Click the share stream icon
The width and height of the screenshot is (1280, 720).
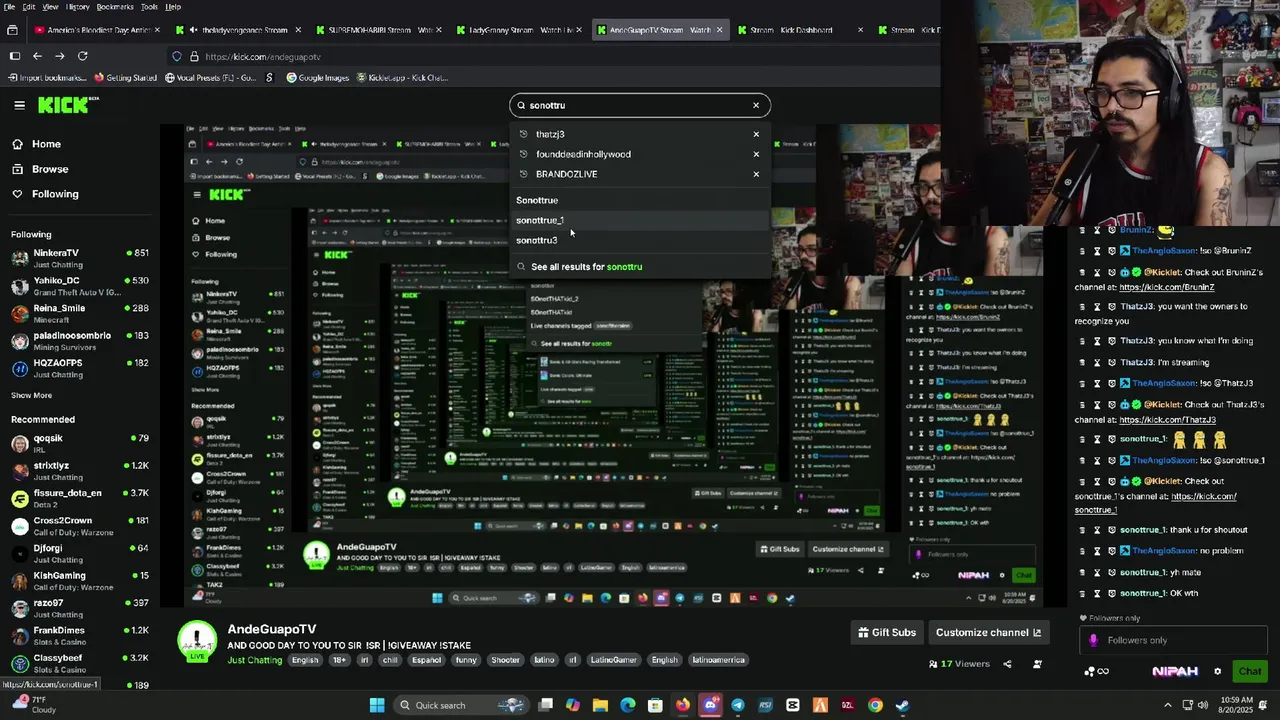coord(1007,664)
